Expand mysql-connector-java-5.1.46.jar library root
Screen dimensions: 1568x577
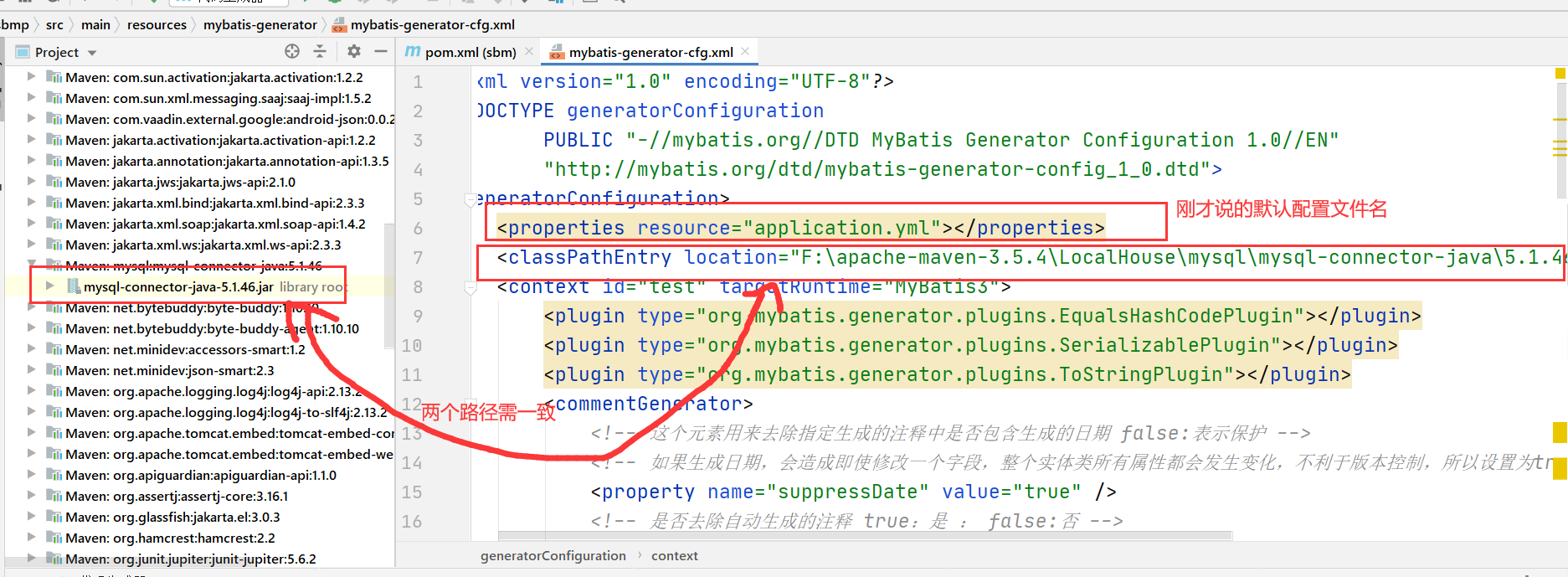(x=49, y=286)
